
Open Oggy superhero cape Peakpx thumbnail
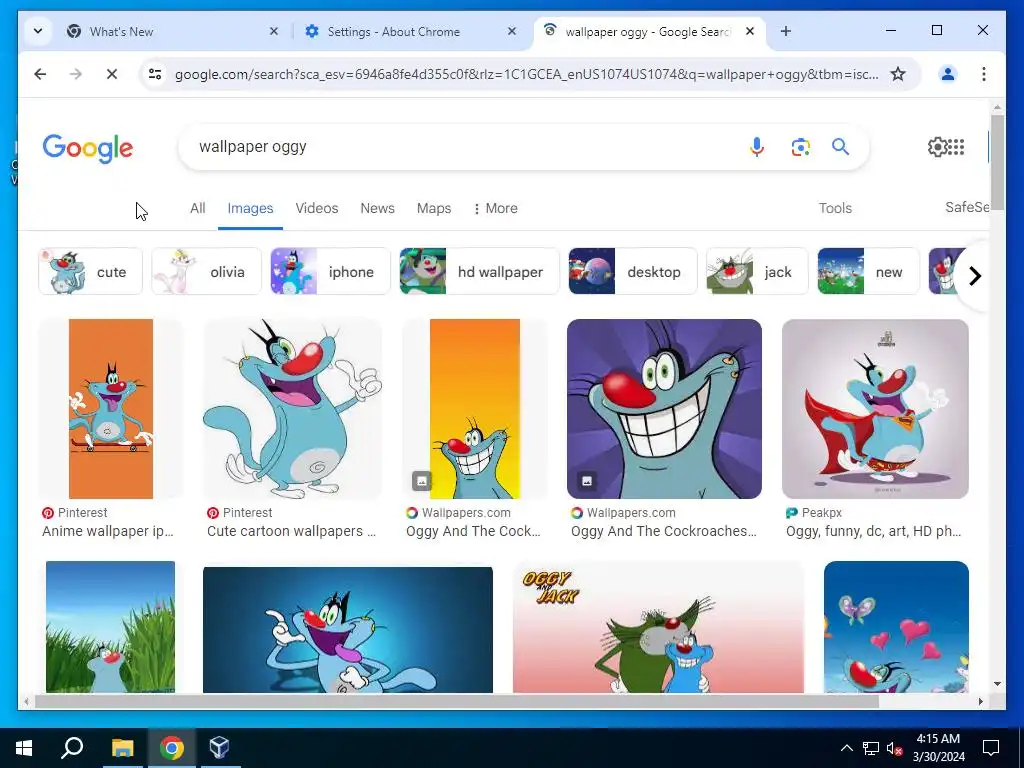click(875, 409)
